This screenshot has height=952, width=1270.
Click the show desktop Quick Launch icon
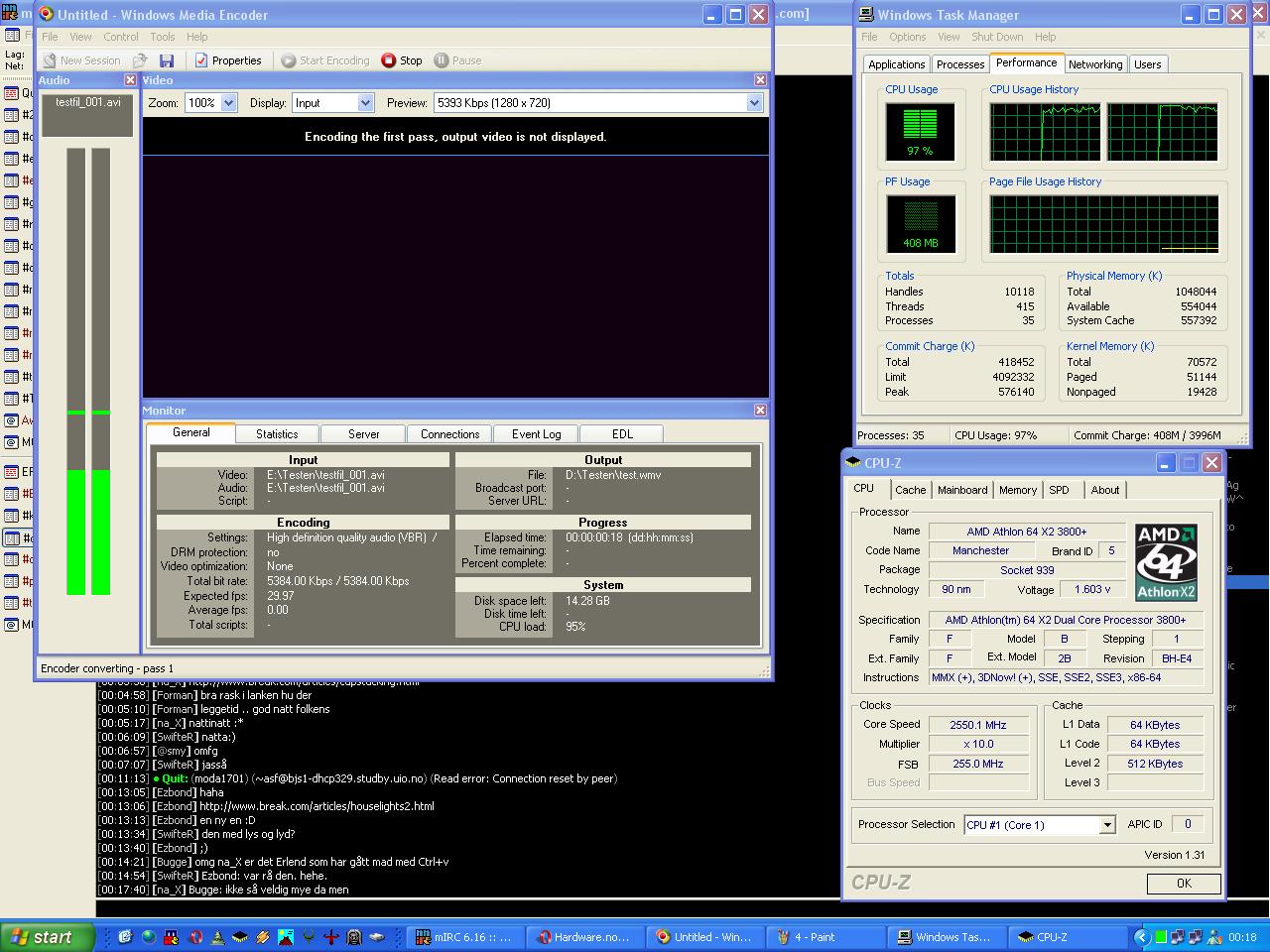126,936
